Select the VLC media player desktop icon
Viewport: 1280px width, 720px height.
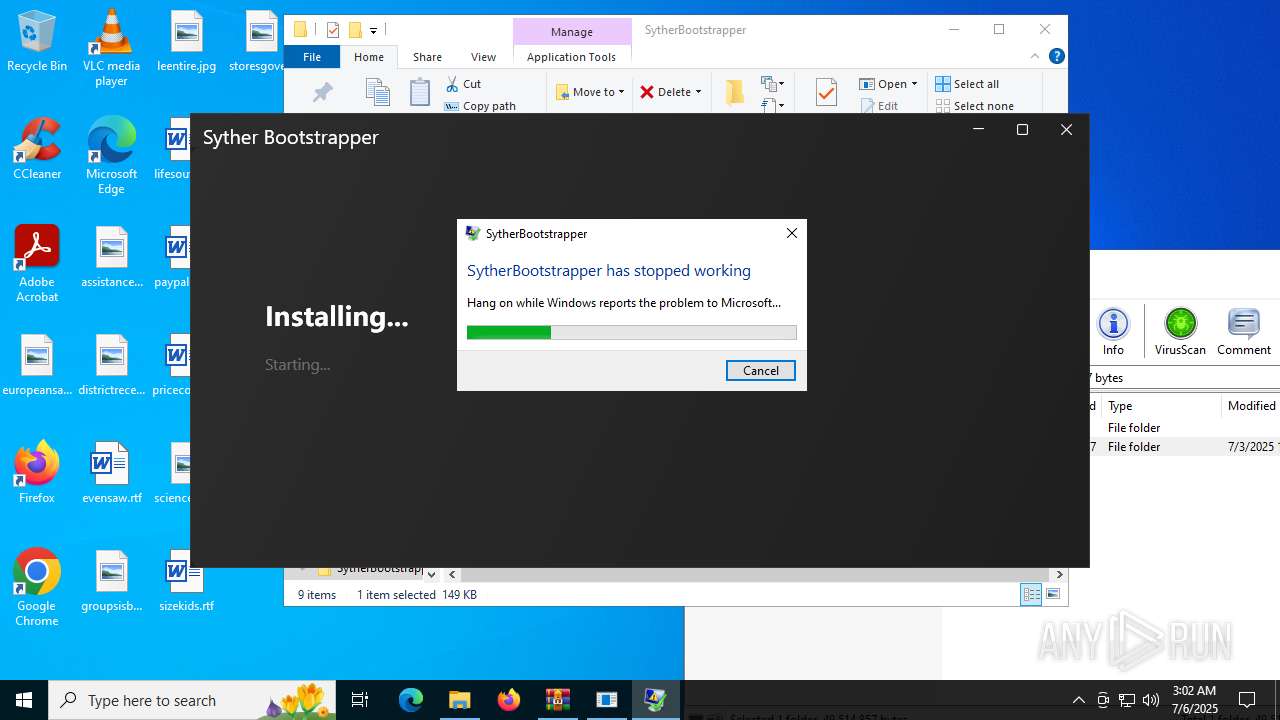point(111,48)
